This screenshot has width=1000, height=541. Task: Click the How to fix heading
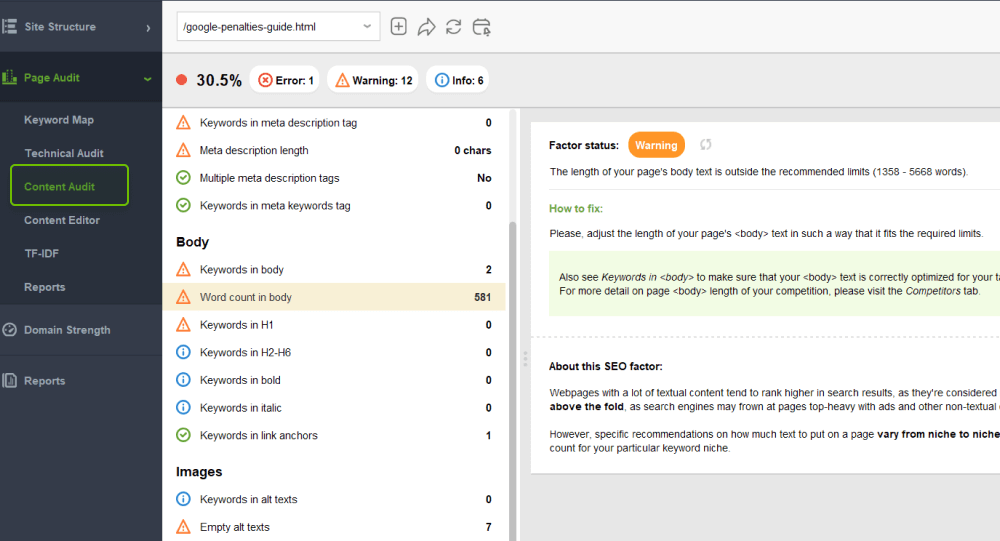click(576, 208)
